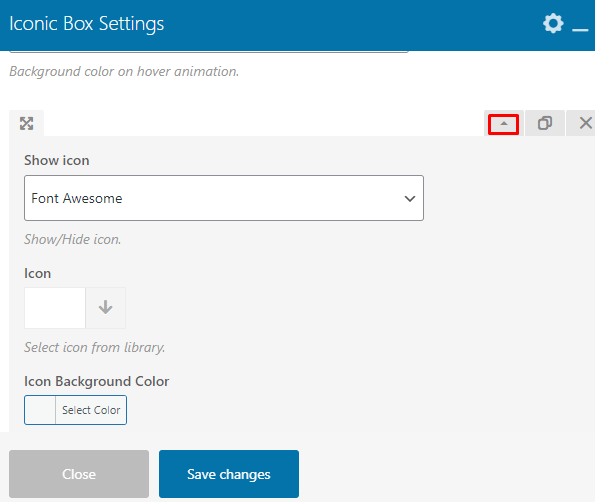Click the Select Color button
Viewport: 595px width, 502px height.
[x=91, y=410]
